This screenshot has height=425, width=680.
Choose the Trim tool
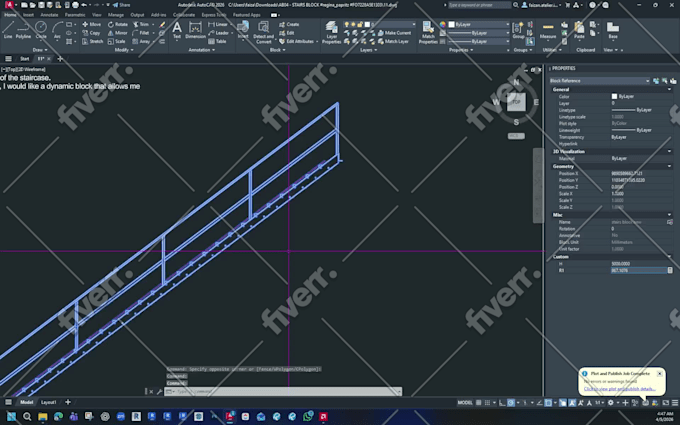point(141,24)
